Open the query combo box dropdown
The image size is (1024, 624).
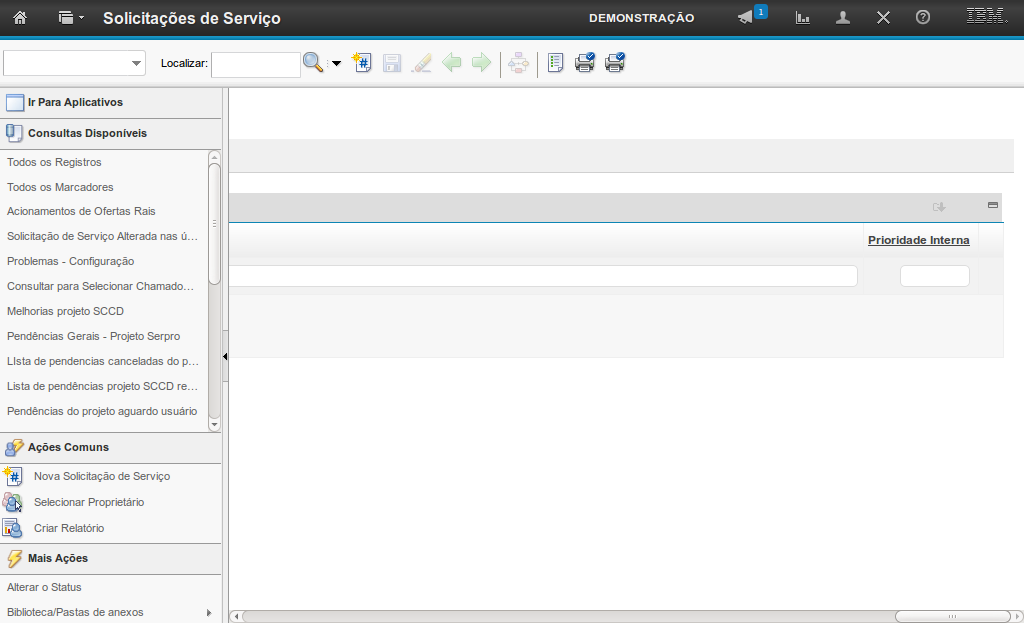coord(136,64)
